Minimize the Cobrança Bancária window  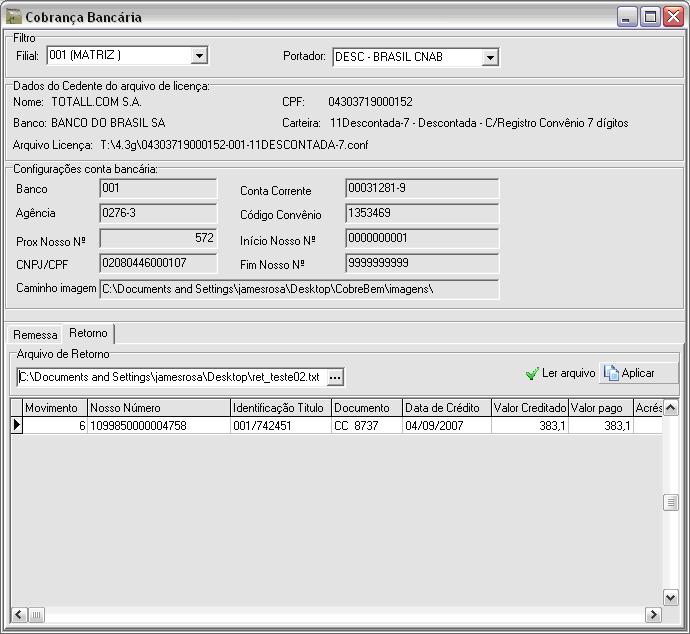click(627, 17)
